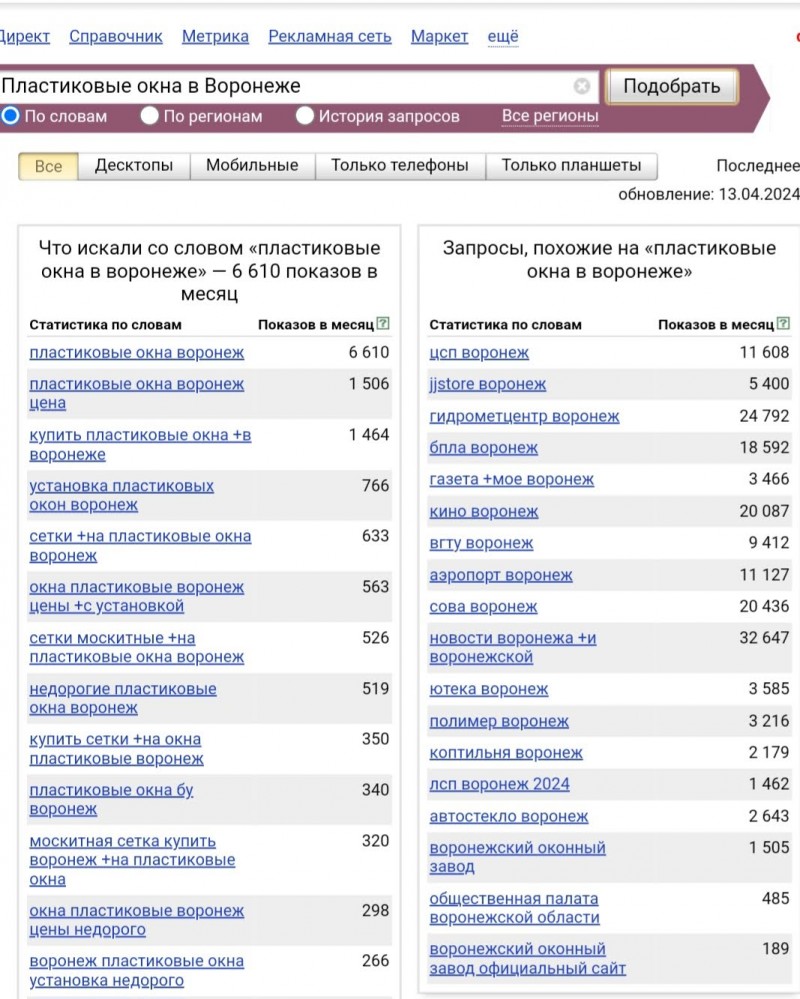Image resolution: width=800 pixels, height=999 pixels.
Task: Click the 32 647 impressions value
Action: [x=764, y=638]
